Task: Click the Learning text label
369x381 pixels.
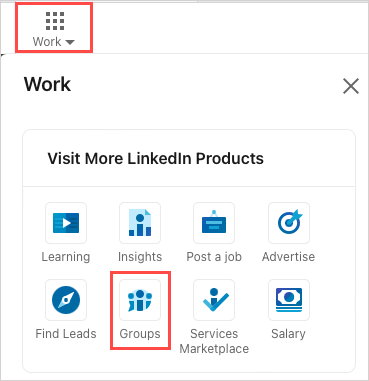Action: pyautogui.click(x=66, y=257)
